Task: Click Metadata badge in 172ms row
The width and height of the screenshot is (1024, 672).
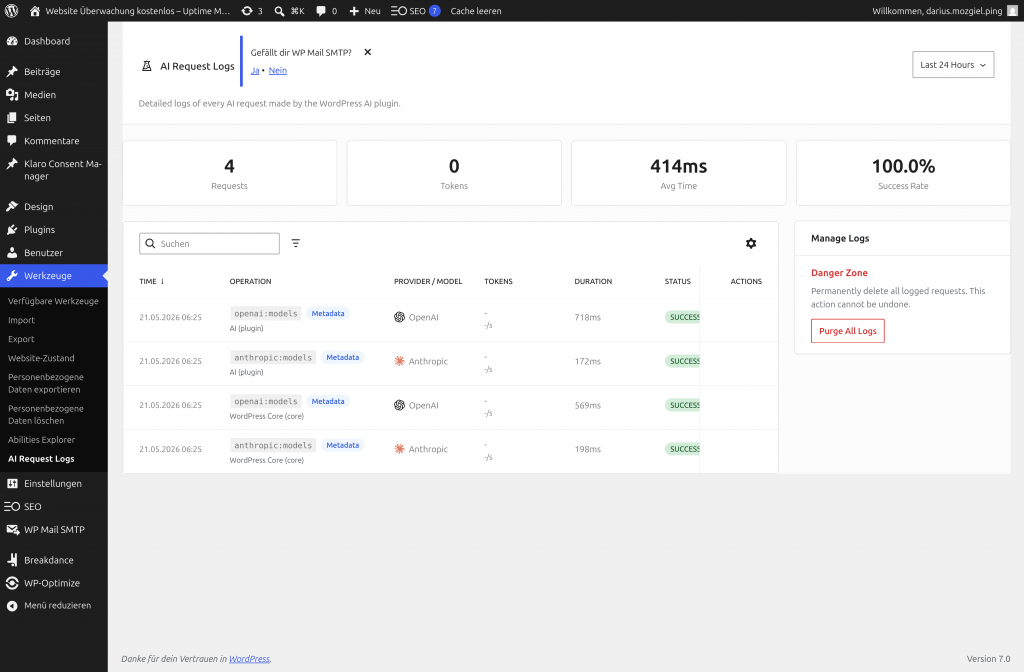Action: (x=342, y=357)
